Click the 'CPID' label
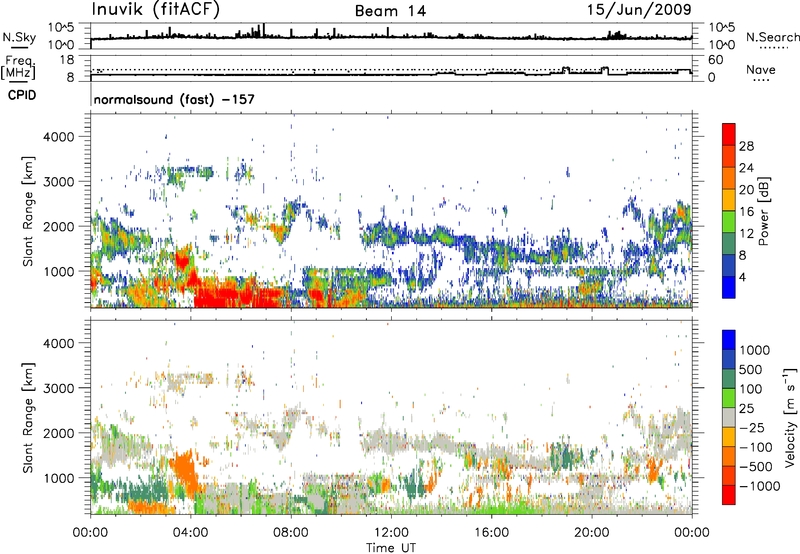This screenshot has width=800, height=554. [22, 95]
